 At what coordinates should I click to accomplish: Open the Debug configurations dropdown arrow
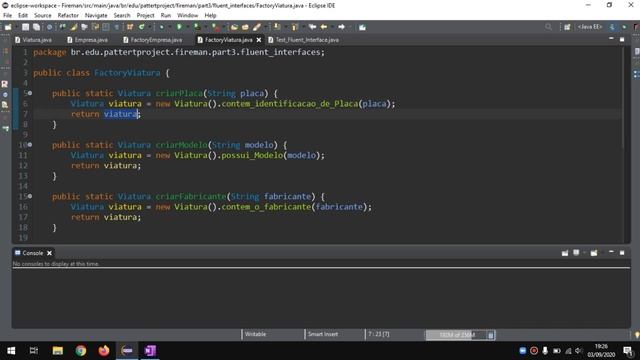coord(170,27)
